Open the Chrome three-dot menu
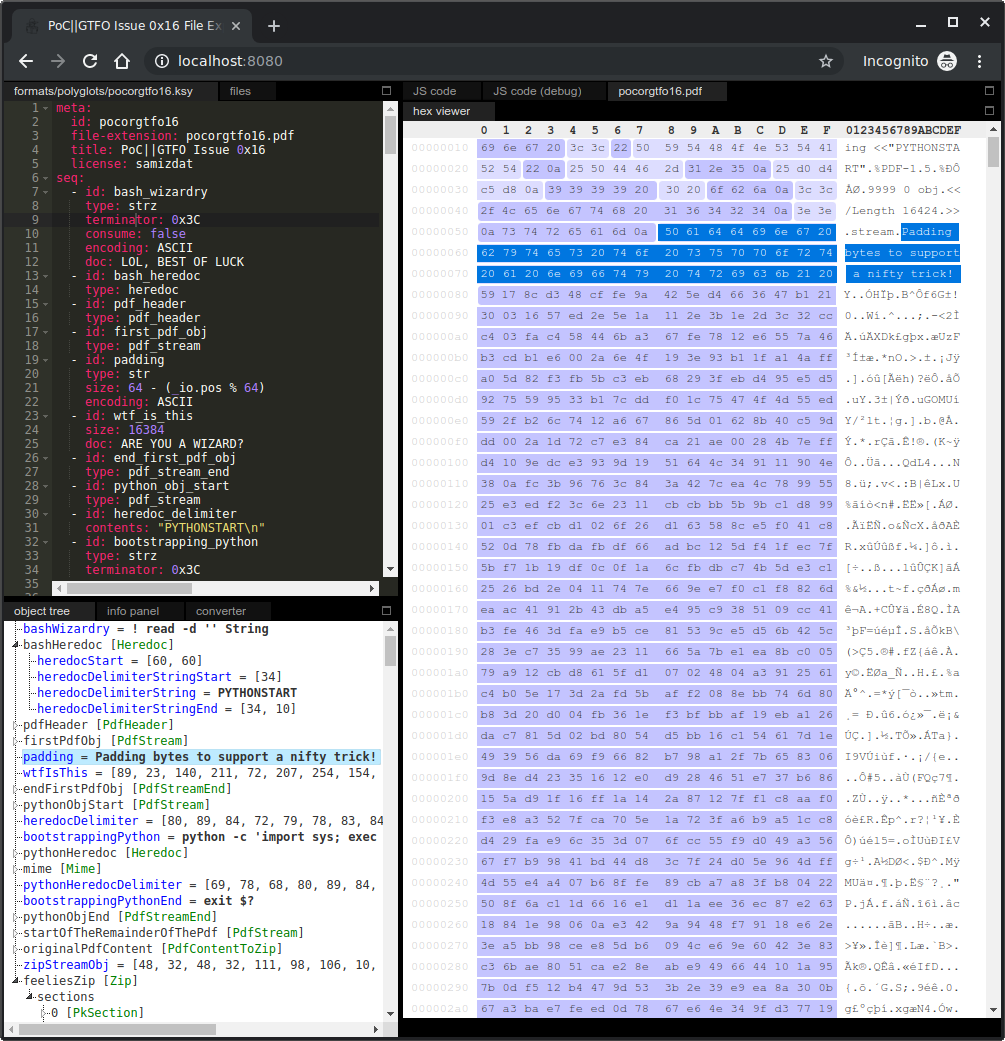Image resolution: width=1005 pixels, height=1041 pixels. coord(979,61)
